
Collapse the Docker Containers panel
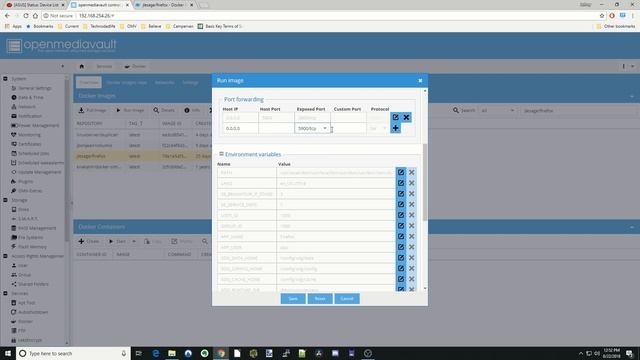click(632, 227)
